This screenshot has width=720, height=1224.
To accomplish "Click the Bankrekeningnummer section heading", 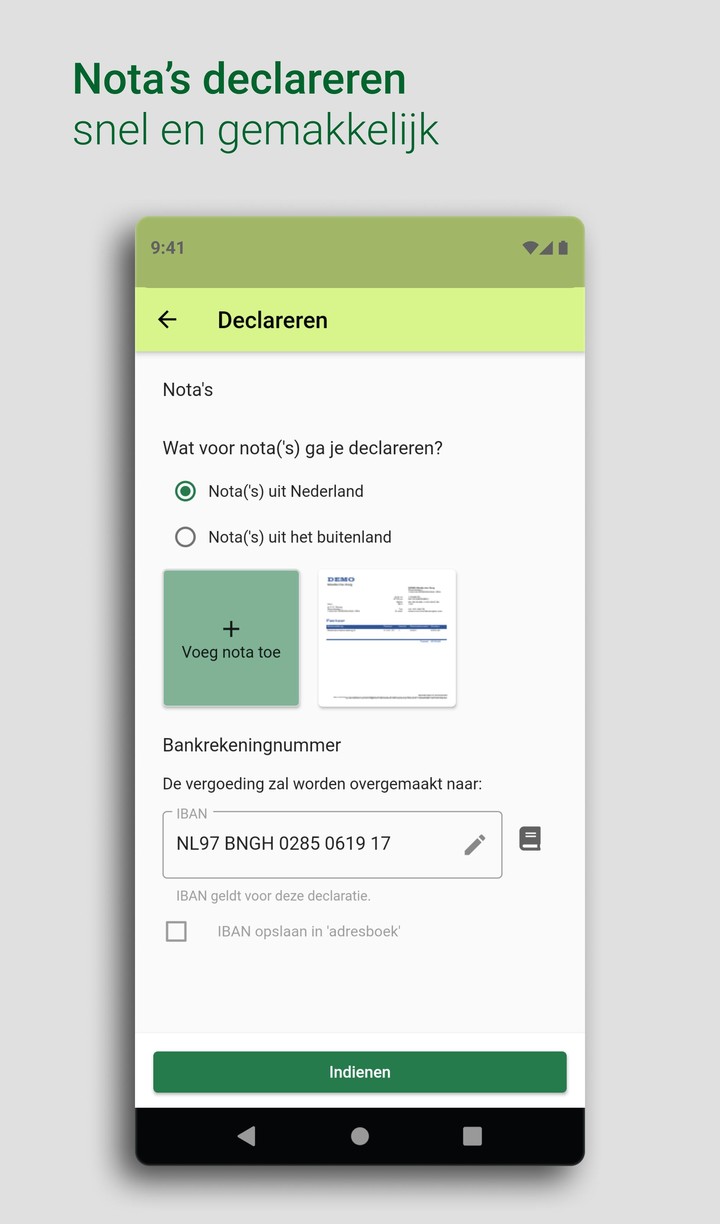I will click(252, 745).
